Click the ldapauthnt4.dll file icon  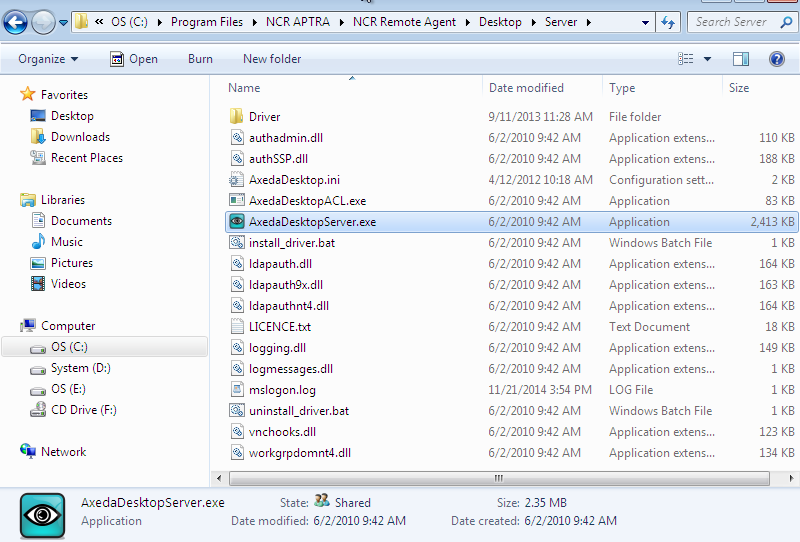coord(237,305)
